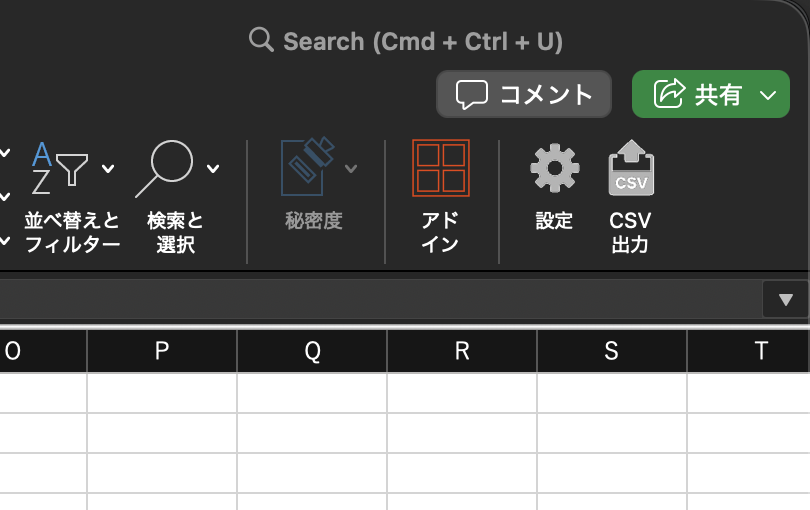Click the コメント comments button
810x510 pixels.
[x=524, y=94]
